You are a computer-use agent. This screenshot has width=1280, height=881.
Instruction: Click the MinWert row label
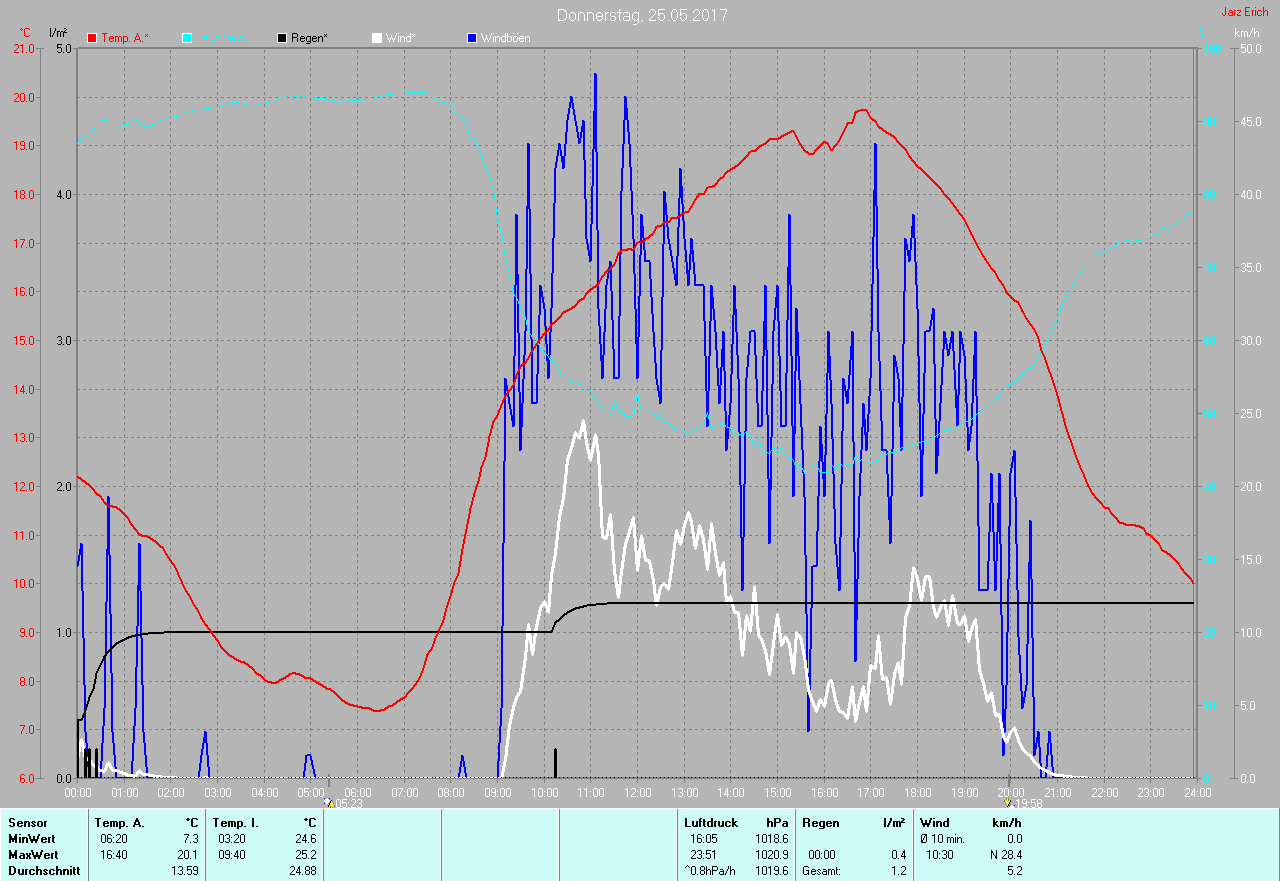click(31, 839)
